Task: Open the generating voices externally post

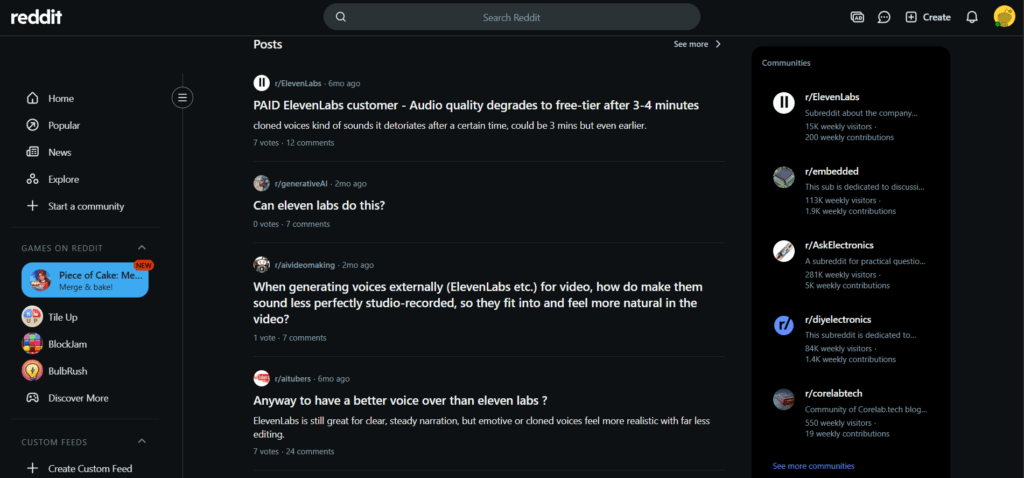Action: (478, 303)
